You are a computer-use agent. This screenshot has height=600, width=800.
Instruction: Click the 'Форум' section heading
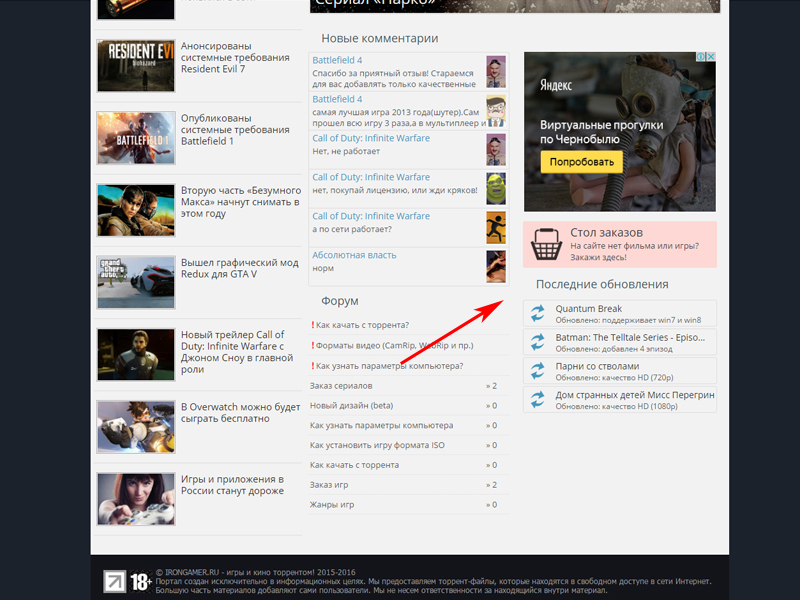pos(340,301)
